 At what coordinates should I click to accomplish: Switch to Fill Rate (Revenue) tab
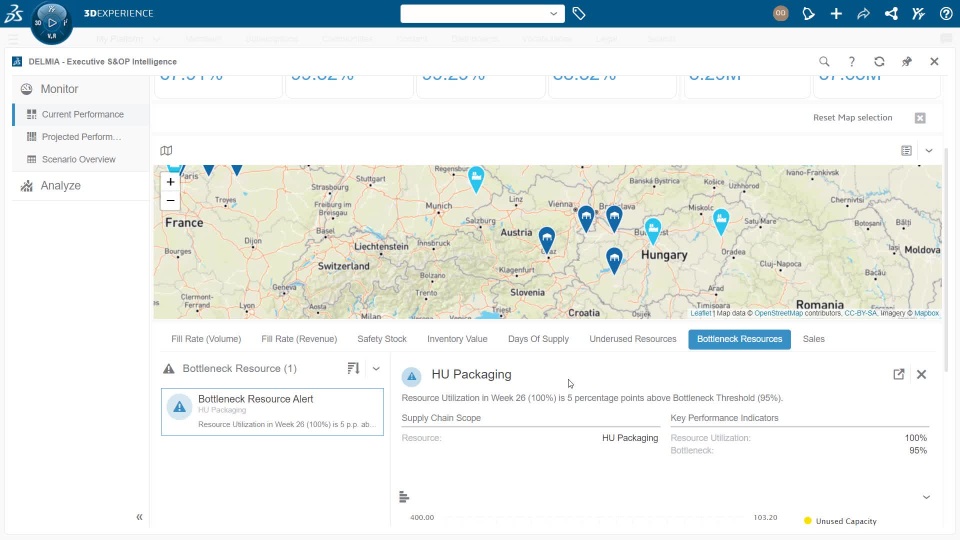[x=299, y=339]
